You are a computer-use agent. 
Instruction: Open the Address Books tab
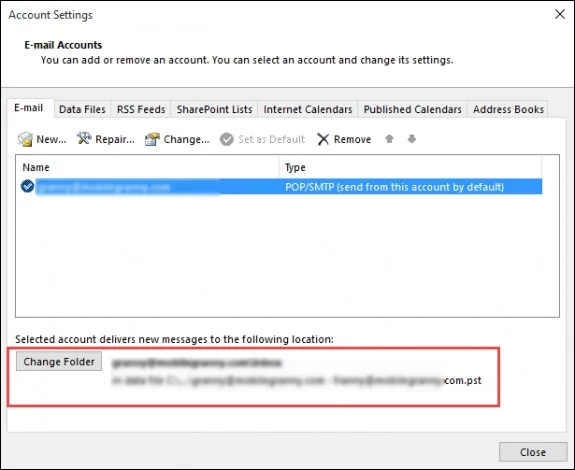click(508, 109)
